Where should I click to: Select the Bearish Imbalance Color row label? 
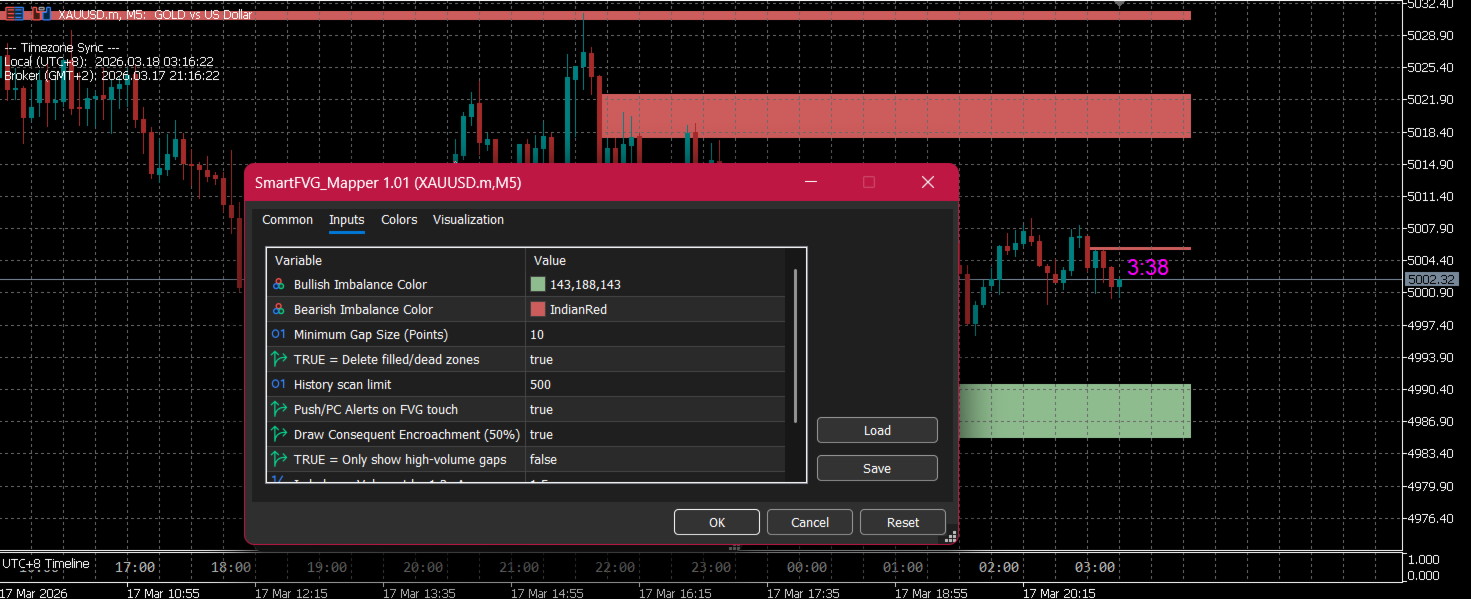(363, 310)
